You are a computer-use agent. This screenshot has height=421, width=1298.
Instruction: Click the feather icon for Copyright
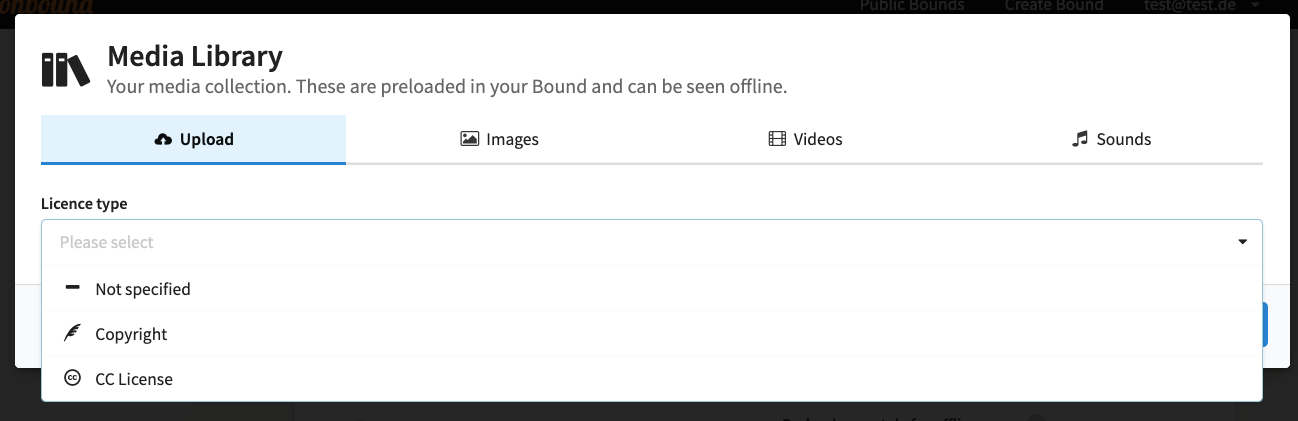click(x=72, y=334)
